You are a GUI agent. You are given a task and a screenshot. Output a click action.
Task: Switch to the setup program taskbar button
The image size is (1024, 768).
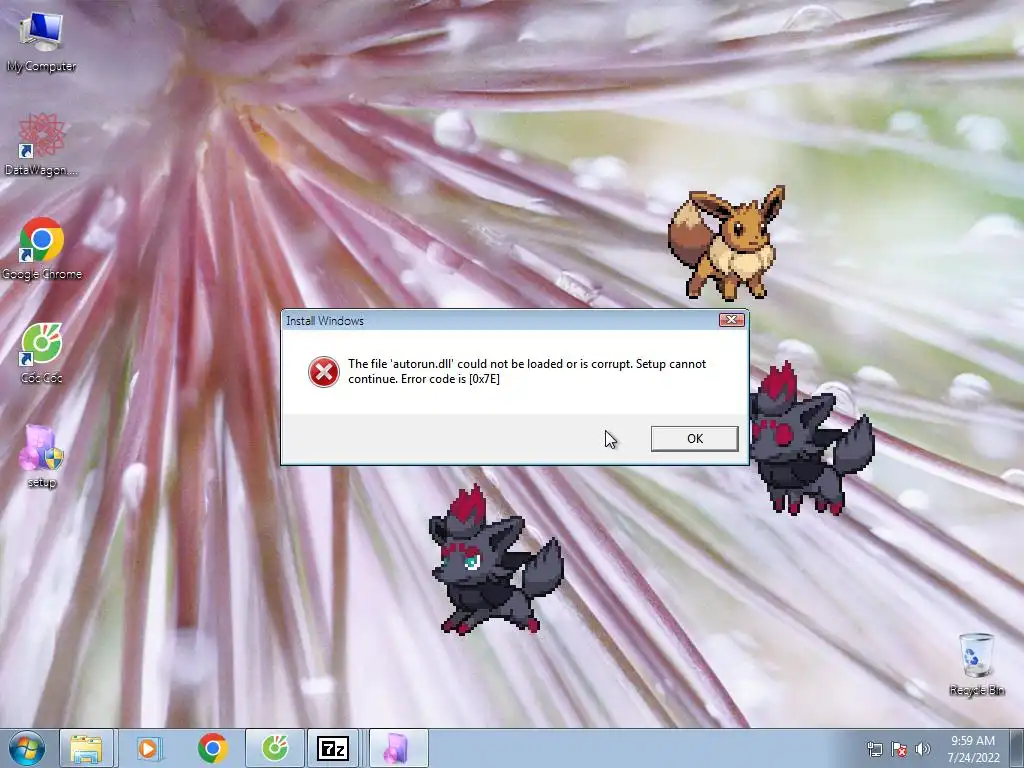pyautogui.click(x=397, y=748)
